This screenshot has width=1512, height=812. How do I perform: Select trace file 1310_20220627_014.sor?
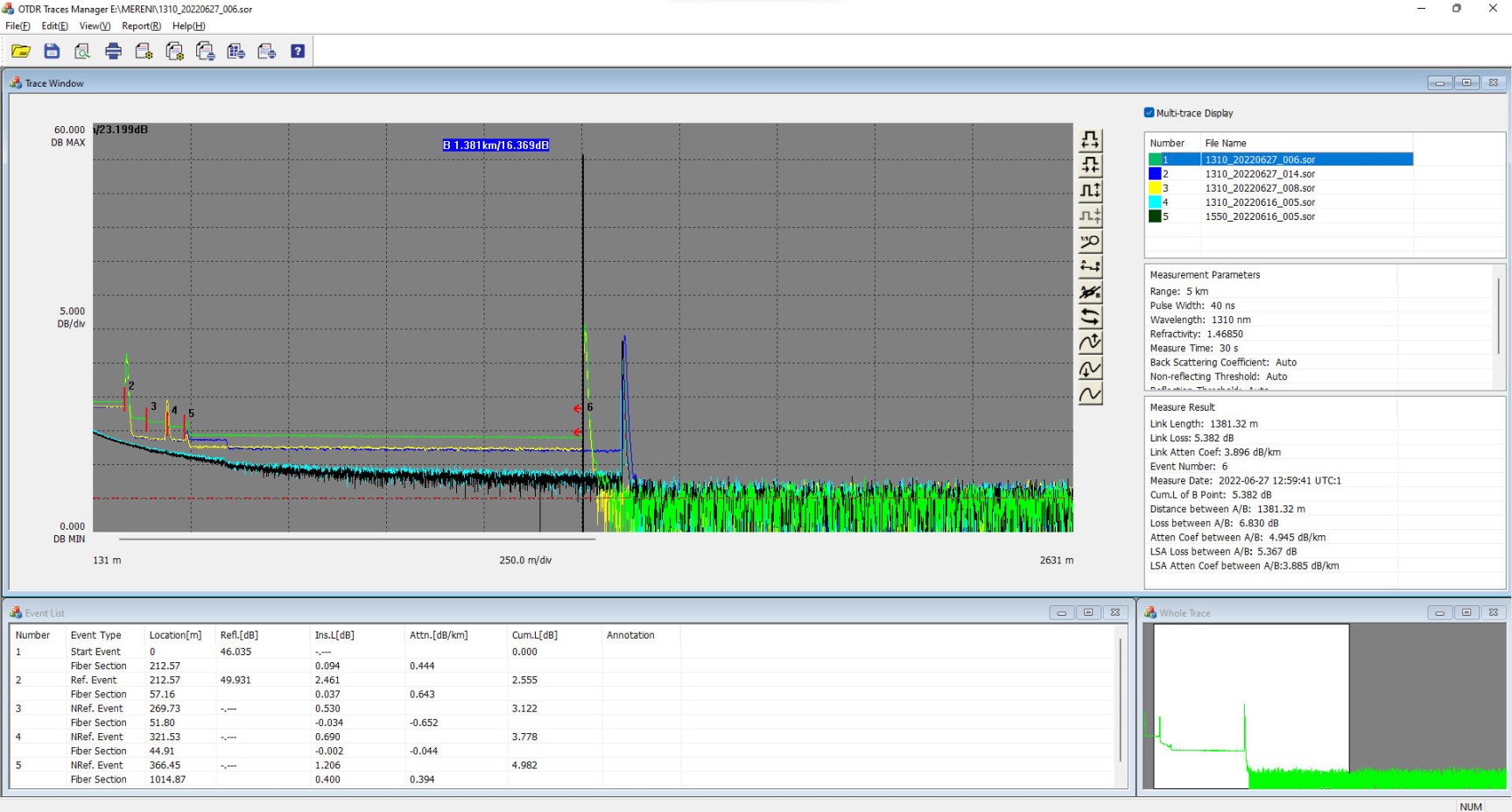(x=1259, y=174)
